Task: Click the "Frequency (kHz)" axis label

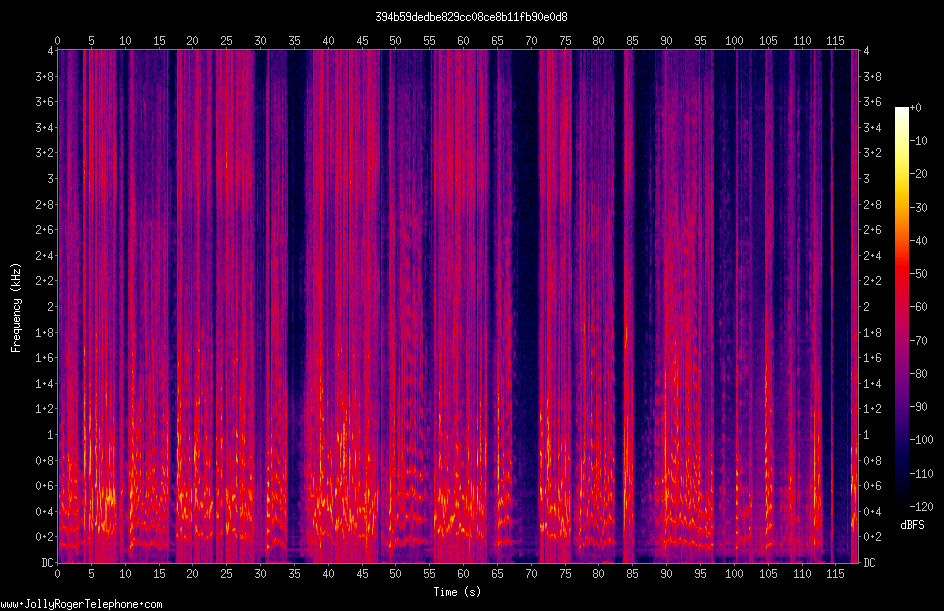Action: point(16,308)
